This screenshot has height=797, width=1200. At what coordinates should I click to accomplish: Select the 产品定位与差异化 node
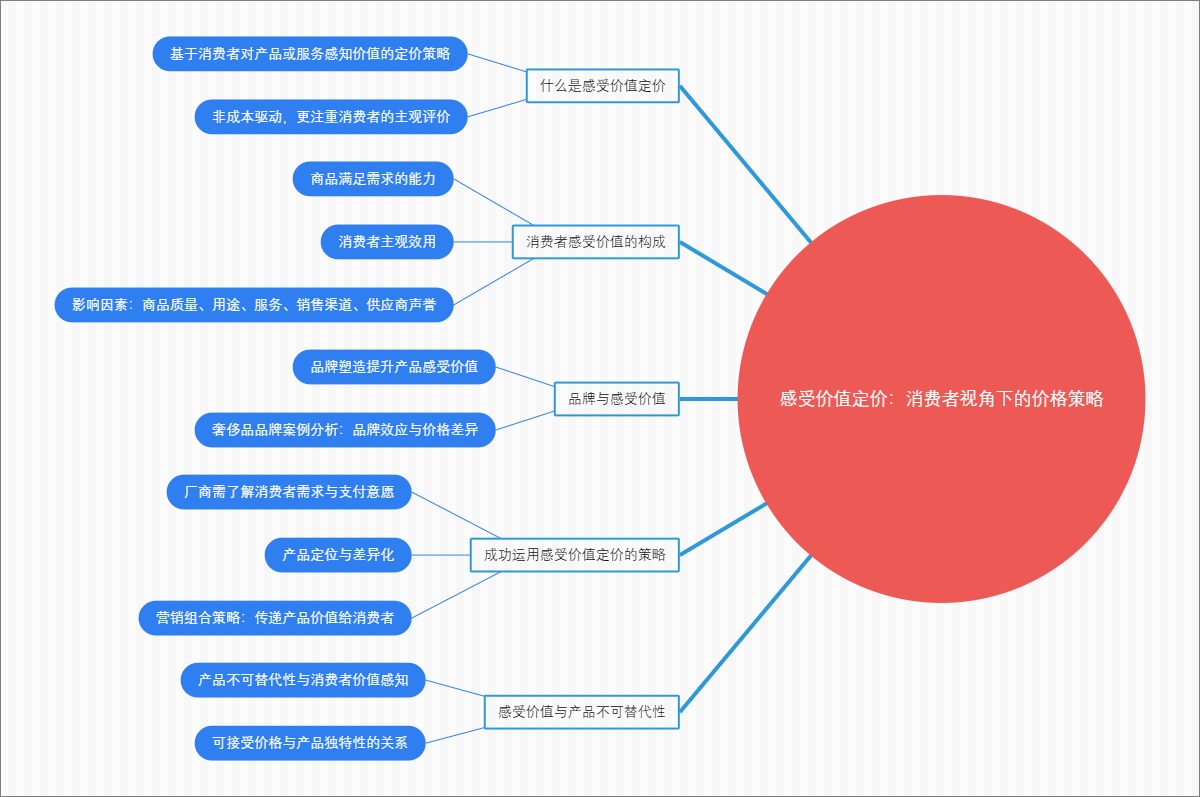click(x=338, y=555)
